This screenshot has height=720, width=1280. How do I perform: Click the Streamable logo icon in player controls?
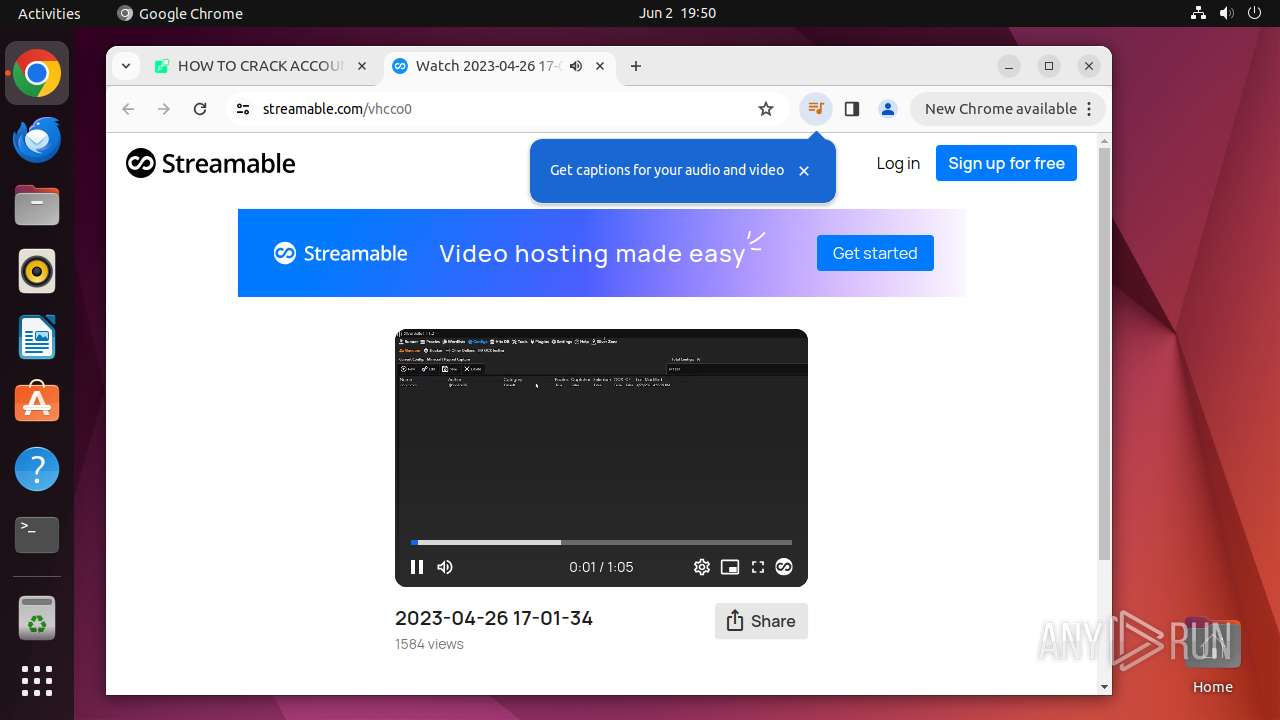click(x=784, y=567)
